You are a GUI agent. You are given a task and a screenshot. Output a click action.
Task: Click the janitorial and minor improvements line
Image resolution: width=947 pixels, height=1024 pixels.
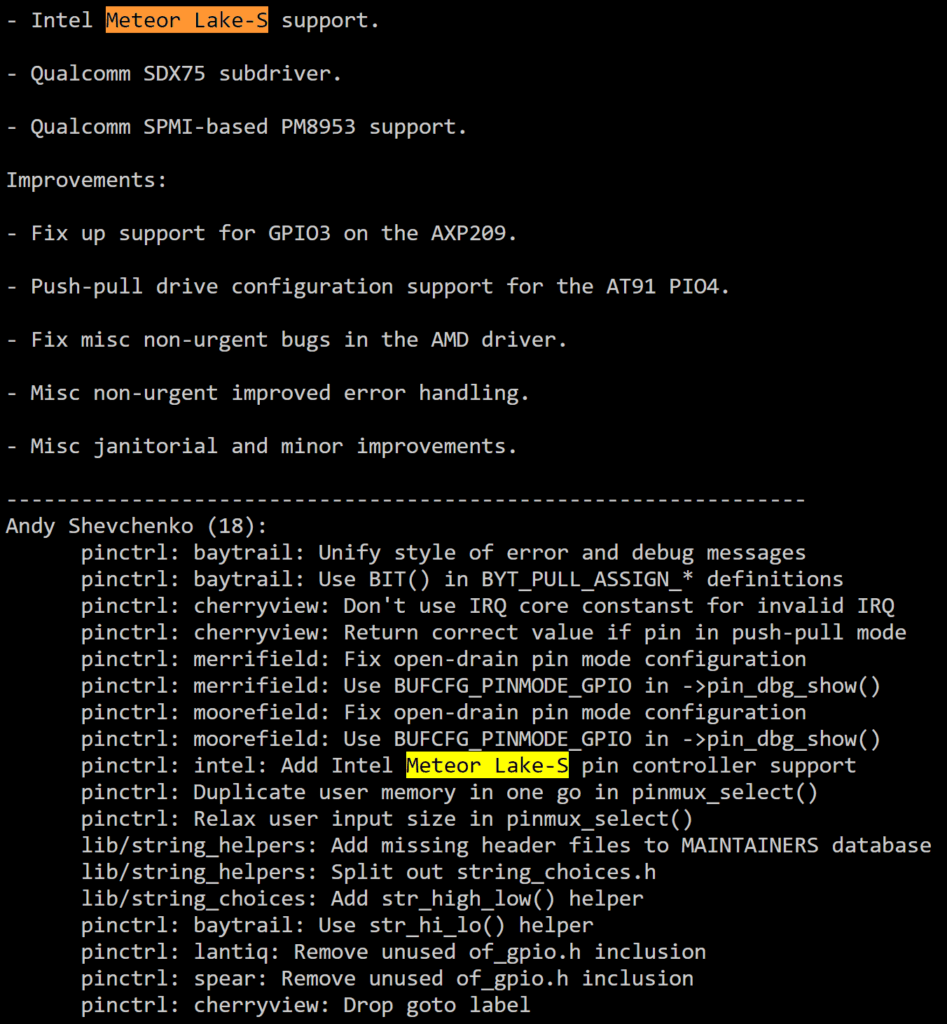pos(262,446)
